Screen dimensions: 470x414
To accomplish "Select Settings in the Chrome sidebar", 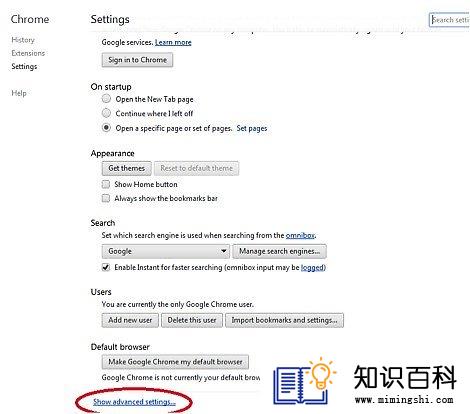I will [24, 66].
